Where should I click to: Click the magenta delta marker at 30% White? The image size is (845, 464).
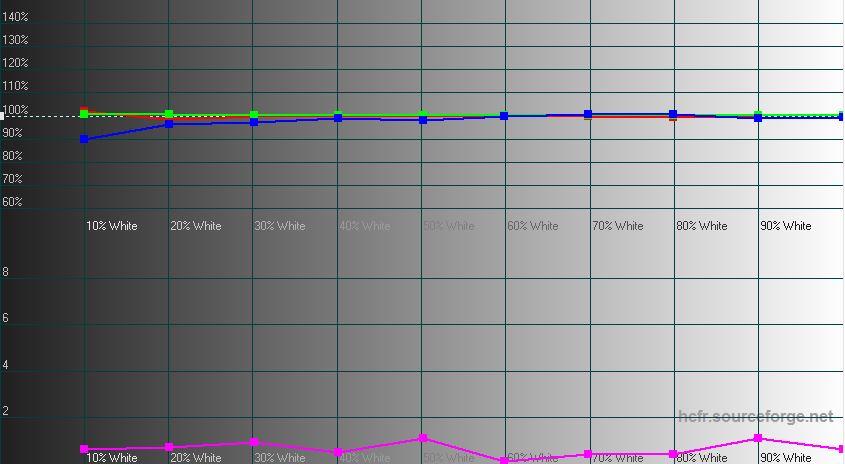[x=254, y=441]
